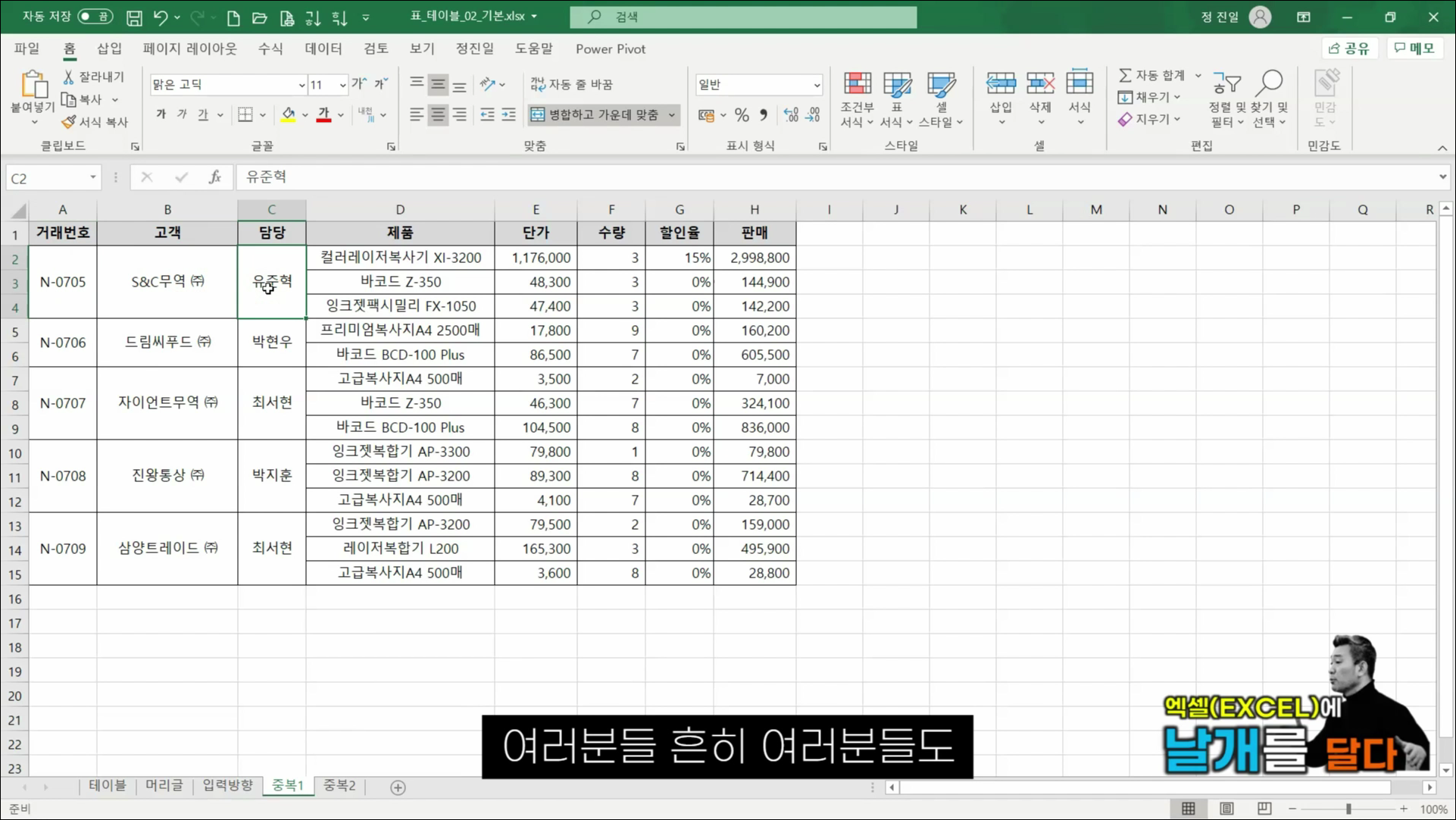Click inside the formula bar

pos(530,177)
